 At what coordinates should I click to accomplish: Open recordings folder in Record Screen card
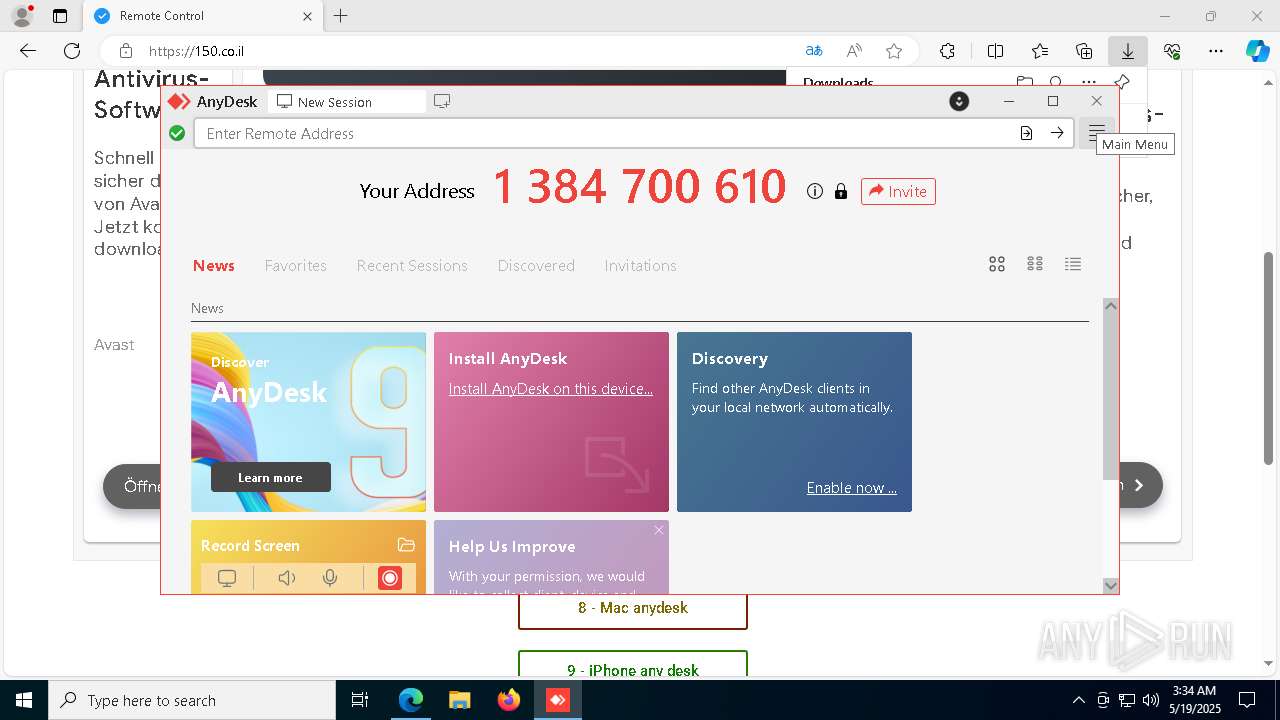tap(406, 545)
